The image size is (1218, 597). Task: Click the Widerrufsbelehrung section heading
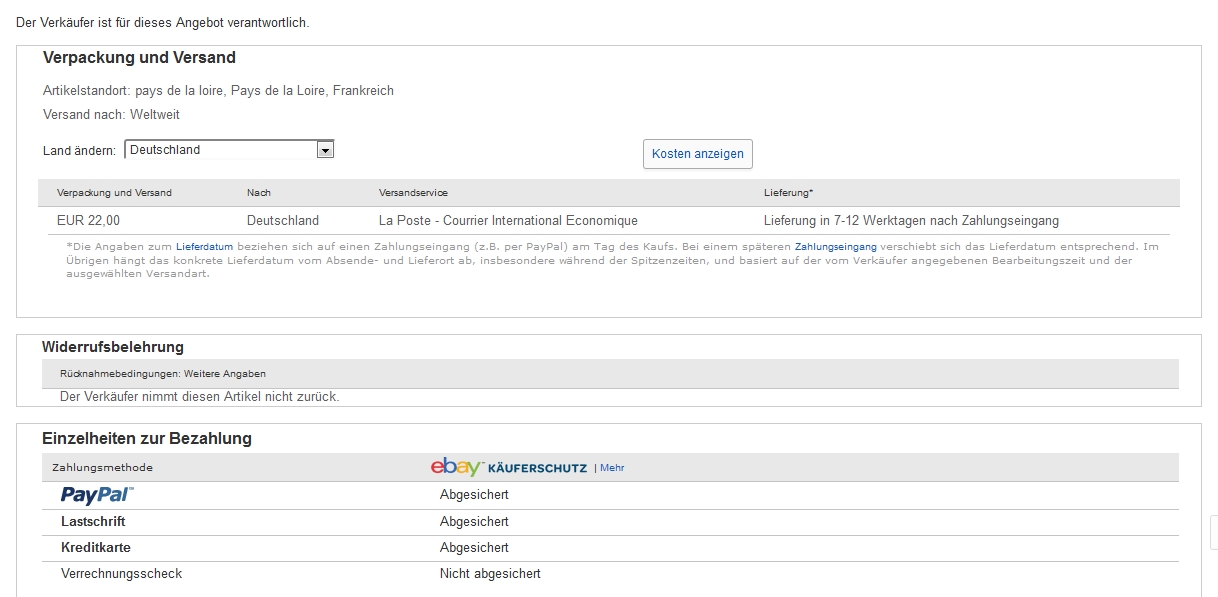[113, 347]
